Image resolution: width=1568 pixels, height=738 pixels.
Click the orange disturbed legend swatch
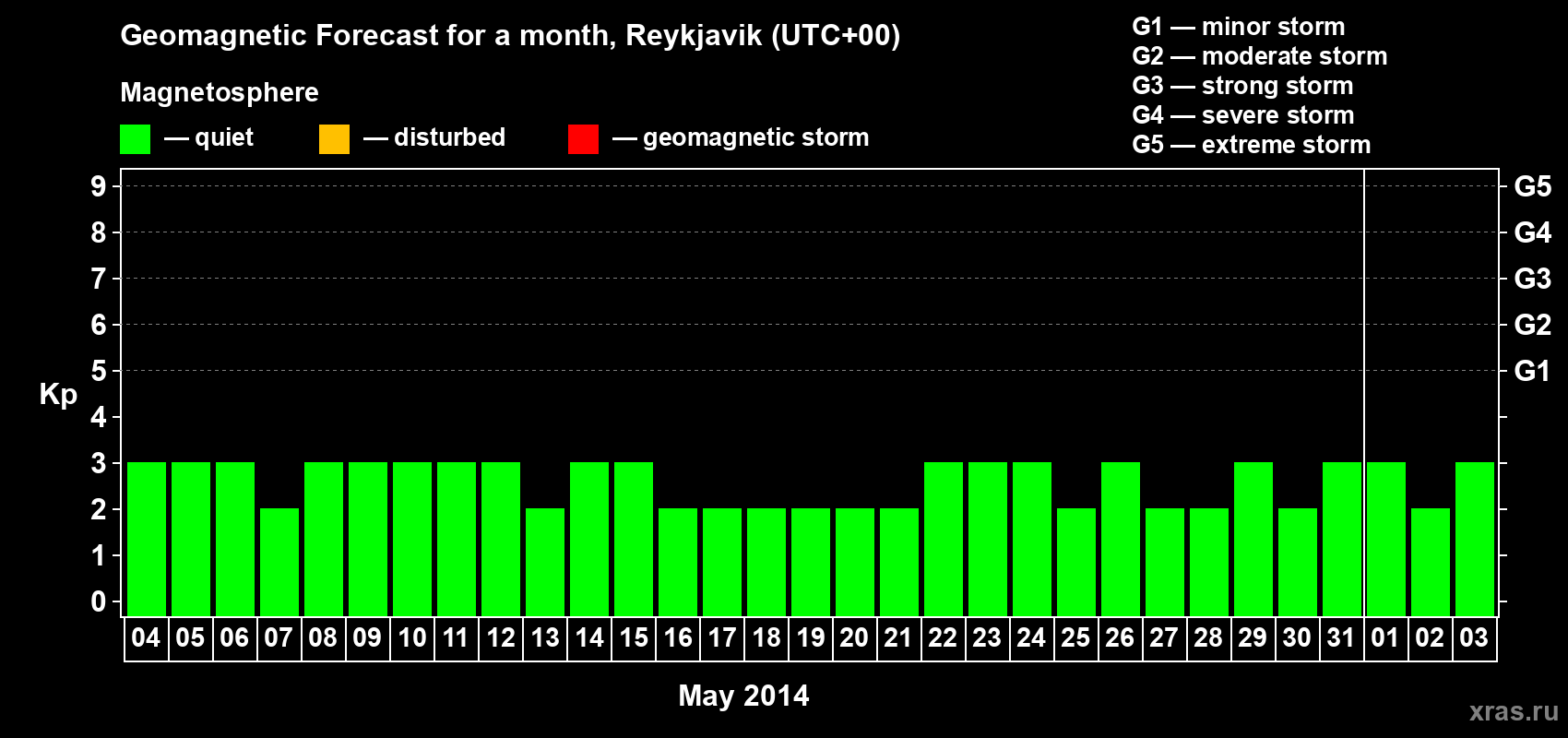(334, 139)
